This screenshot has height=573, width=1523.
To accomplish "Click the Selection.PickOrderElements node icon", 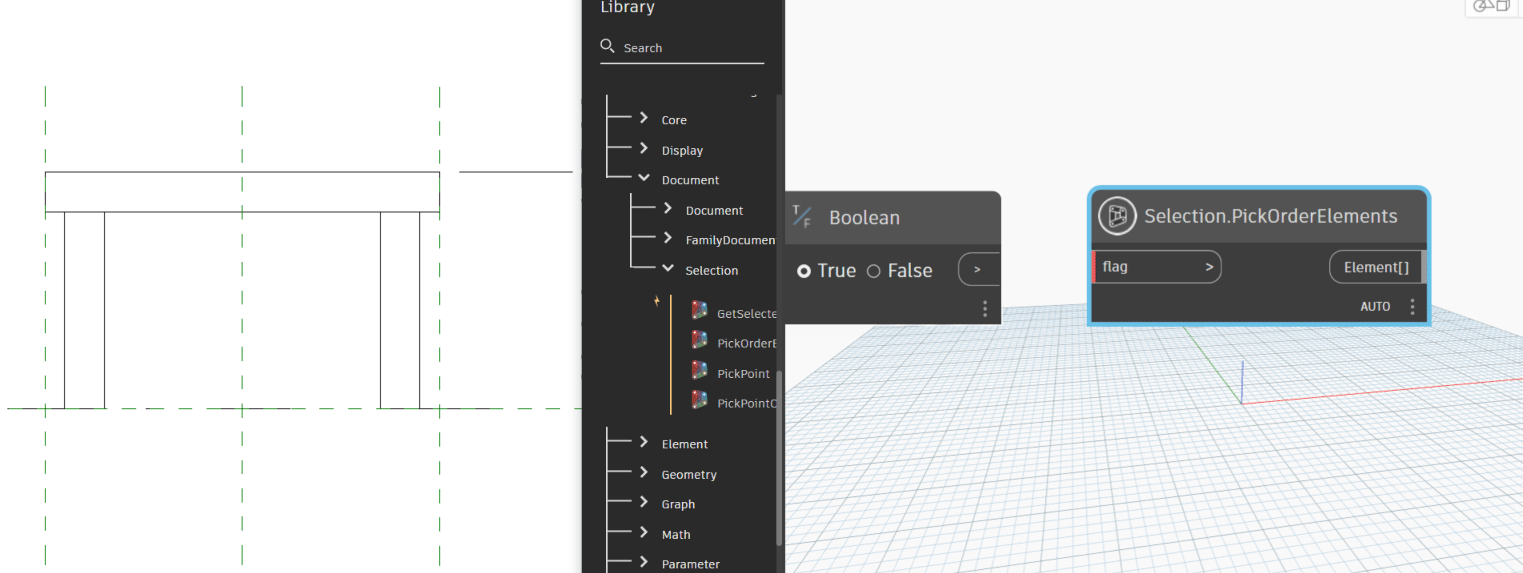I will [1117, 216].
